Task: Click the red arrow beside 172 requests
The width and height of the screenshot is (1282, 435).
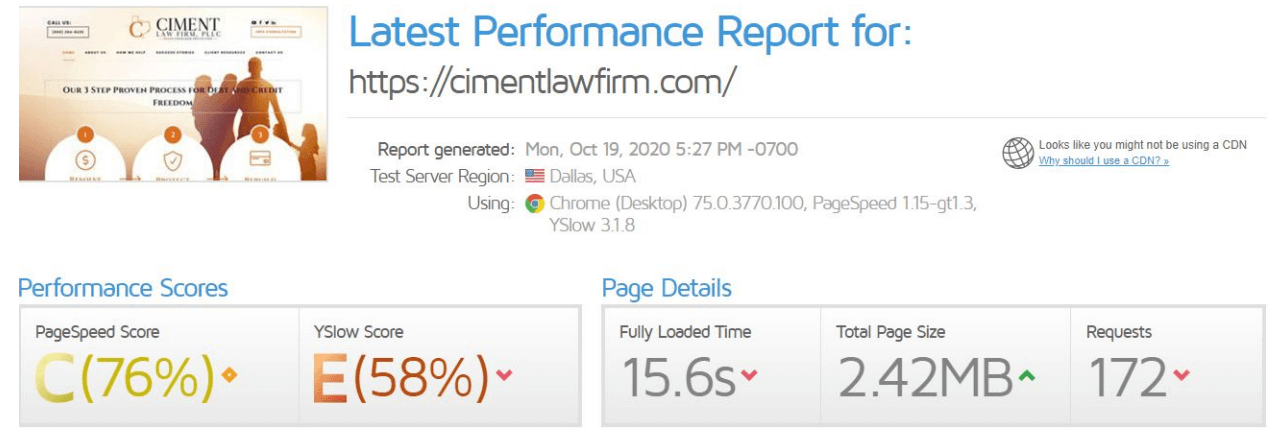Action: 1182,376
